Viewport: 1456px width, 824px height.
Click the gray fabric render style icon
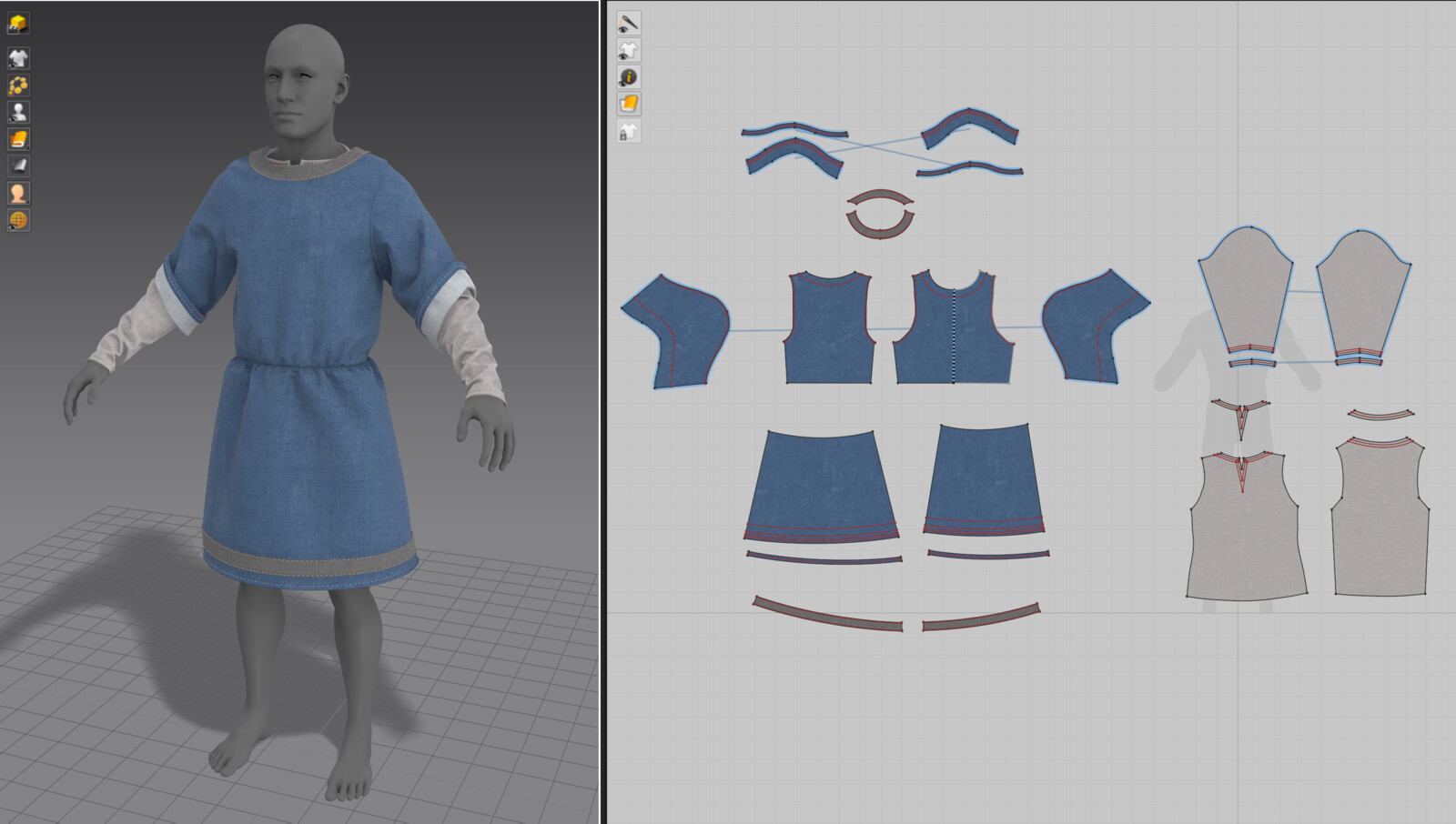click(x=17, y=166)
